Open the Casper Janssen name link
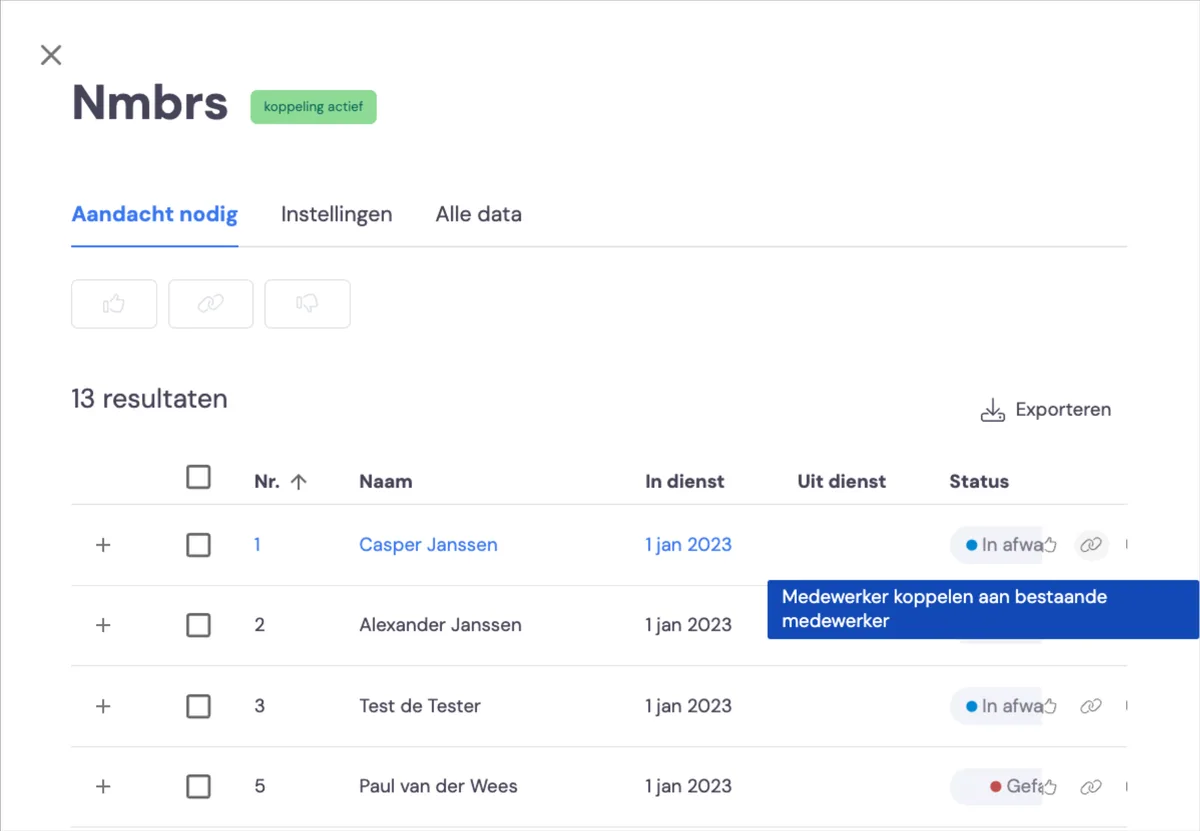 click(x=428, y=545)
